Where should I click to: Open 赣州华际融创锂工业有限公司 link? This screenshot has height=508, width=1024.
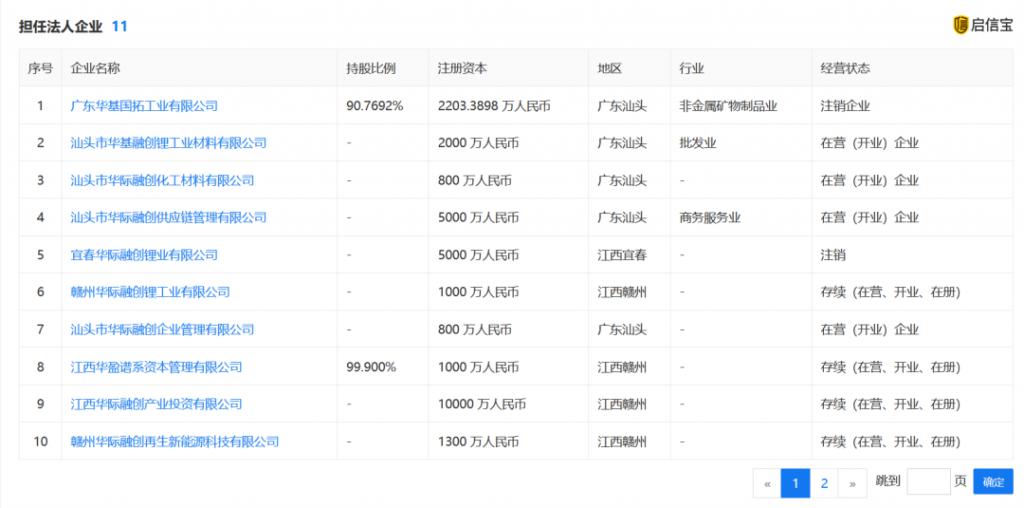click(x=150, y=292)
